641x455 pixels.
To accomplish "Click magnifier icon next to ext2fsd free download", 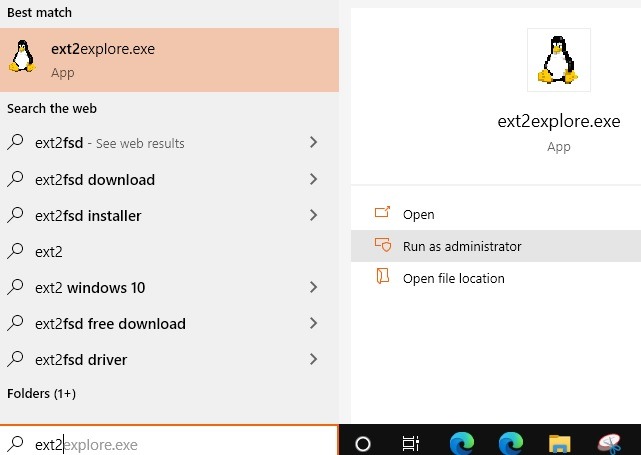I will [16, 323].
